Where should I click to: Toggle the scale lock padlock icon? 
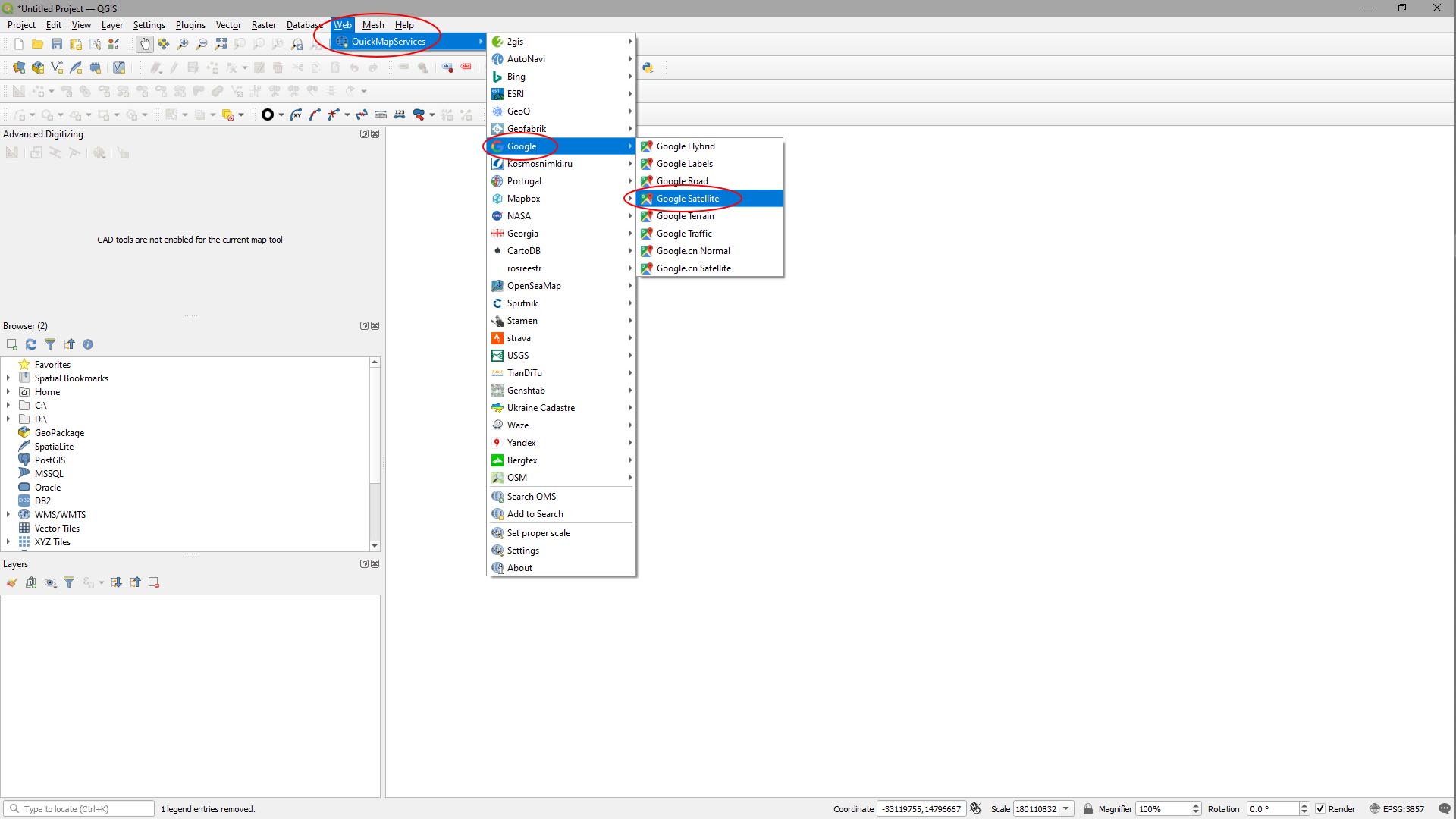click(x=1088, y=809)
